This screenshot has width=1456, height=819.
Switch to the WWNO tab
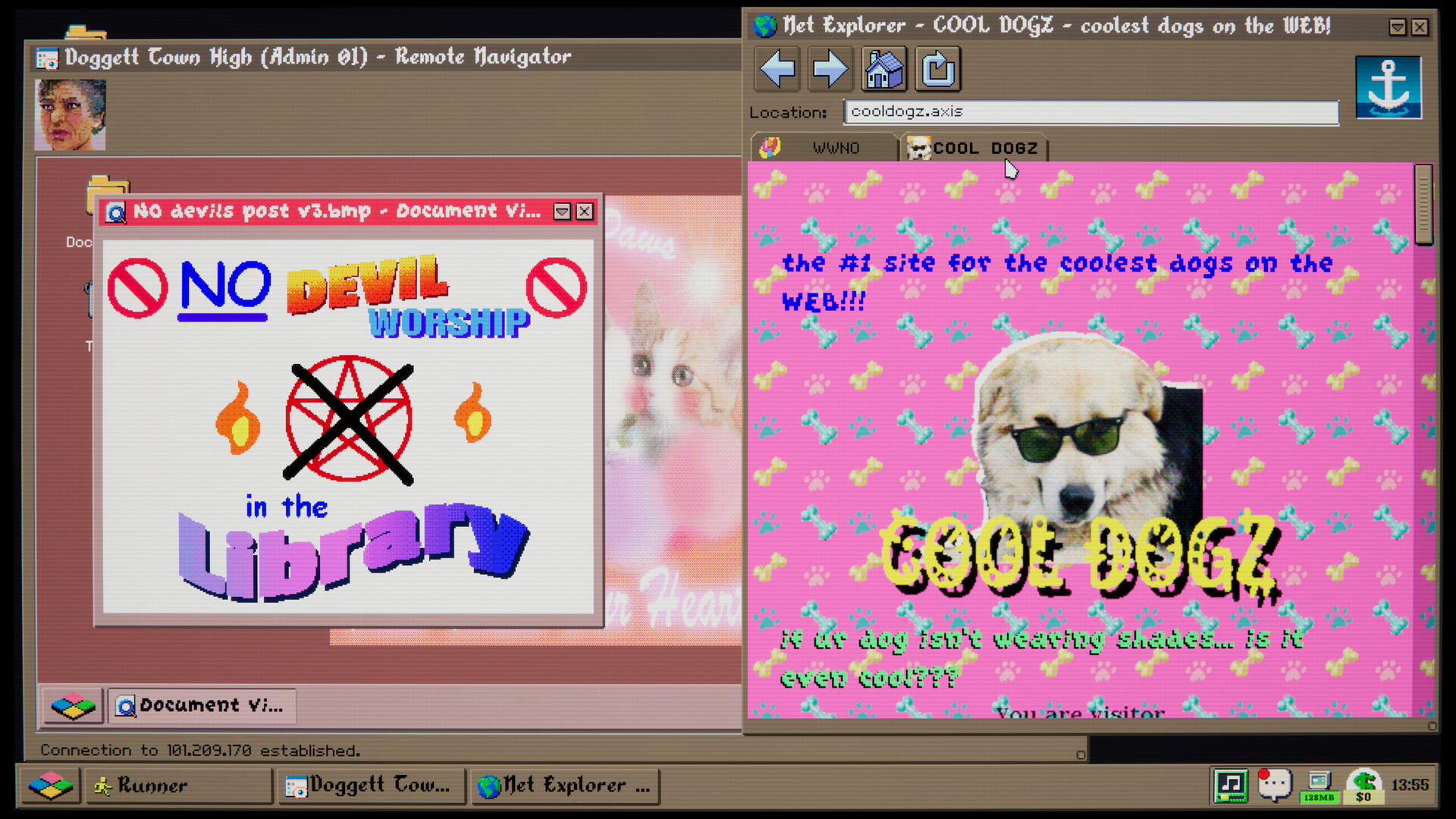click(824, 147)
